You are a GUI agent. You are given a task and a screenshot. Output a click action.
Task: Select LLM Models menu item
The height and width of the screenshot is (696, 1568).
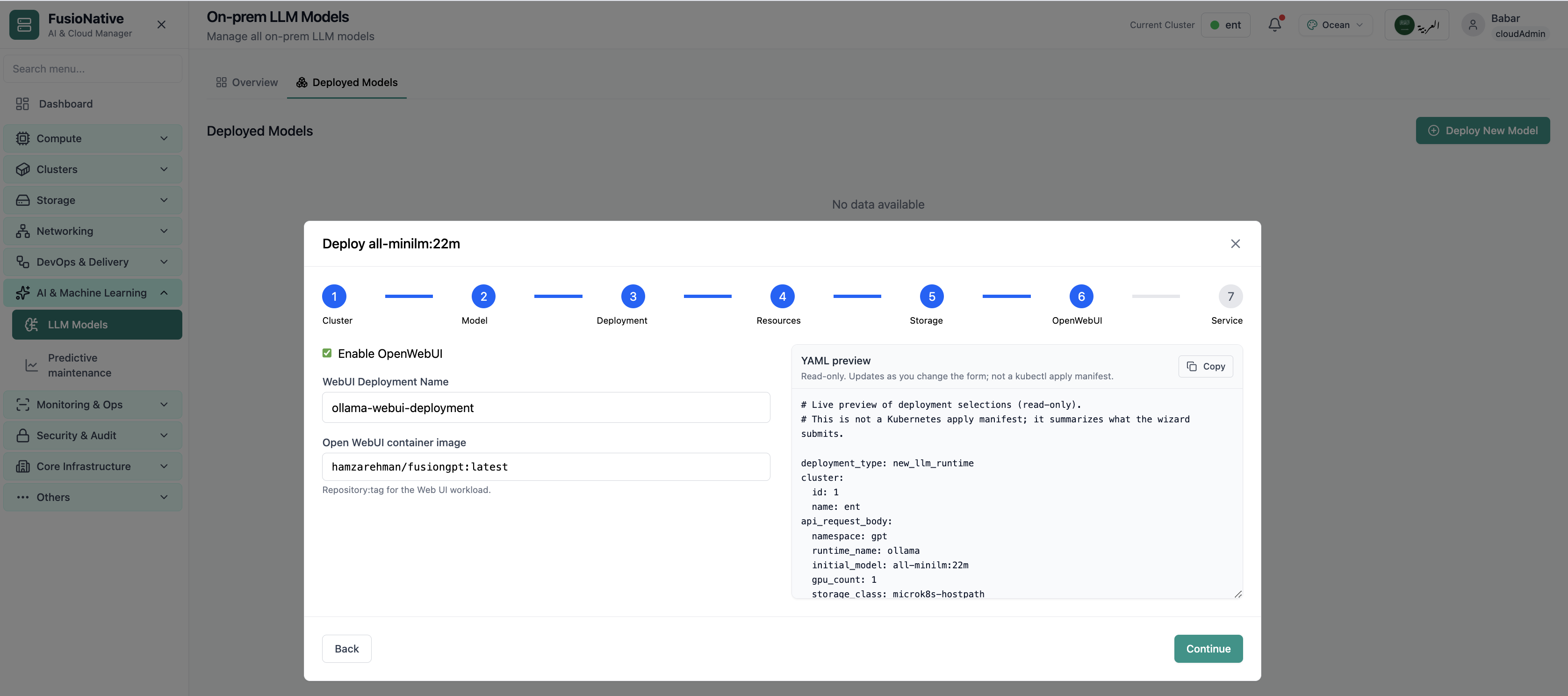pyautogui.click(x=97, y=325)
